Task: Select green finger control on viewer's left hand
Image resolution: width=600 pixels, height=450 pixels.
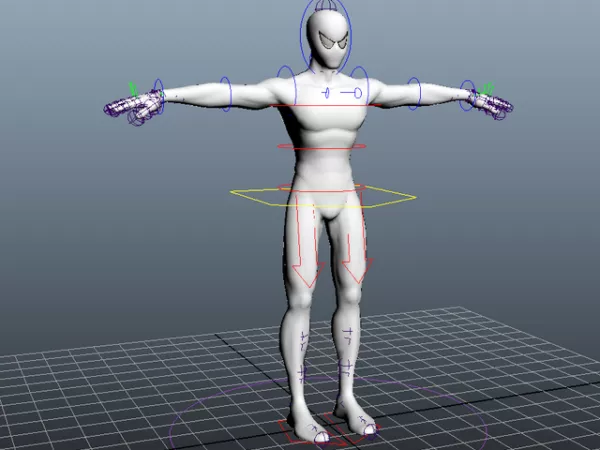Action: pyautogui.click(x=133, y=89)
